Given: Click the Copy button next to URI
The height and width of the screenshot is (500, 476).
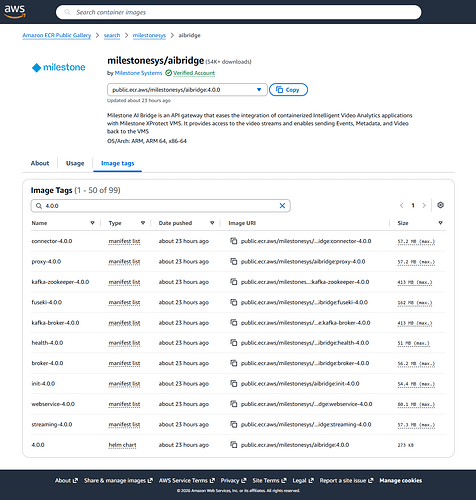Looking at the screenshot, I should (288, 90).
